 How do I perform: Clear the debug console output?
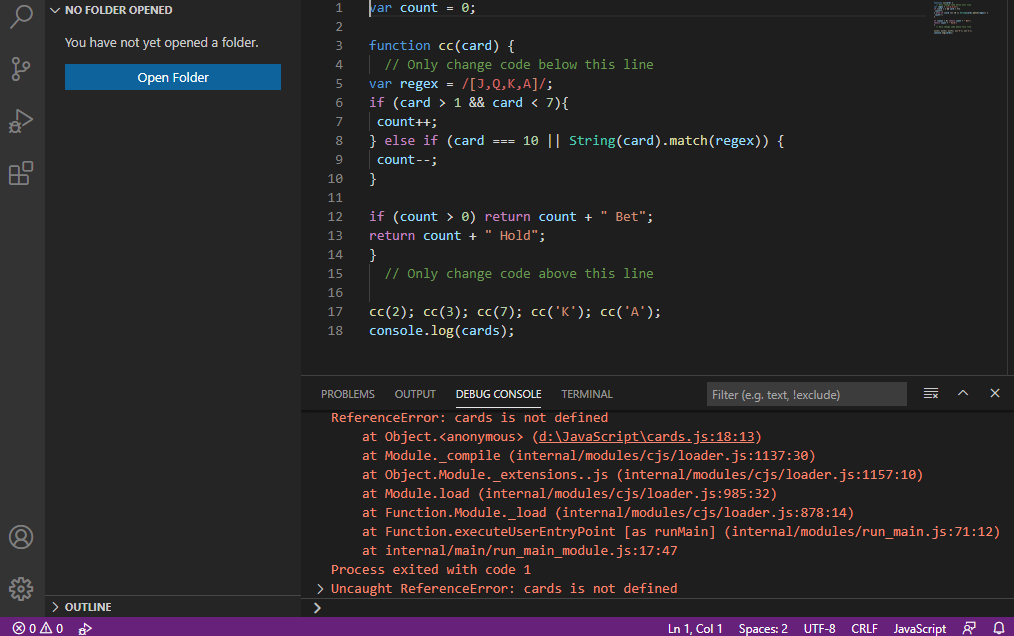point(930,393)
